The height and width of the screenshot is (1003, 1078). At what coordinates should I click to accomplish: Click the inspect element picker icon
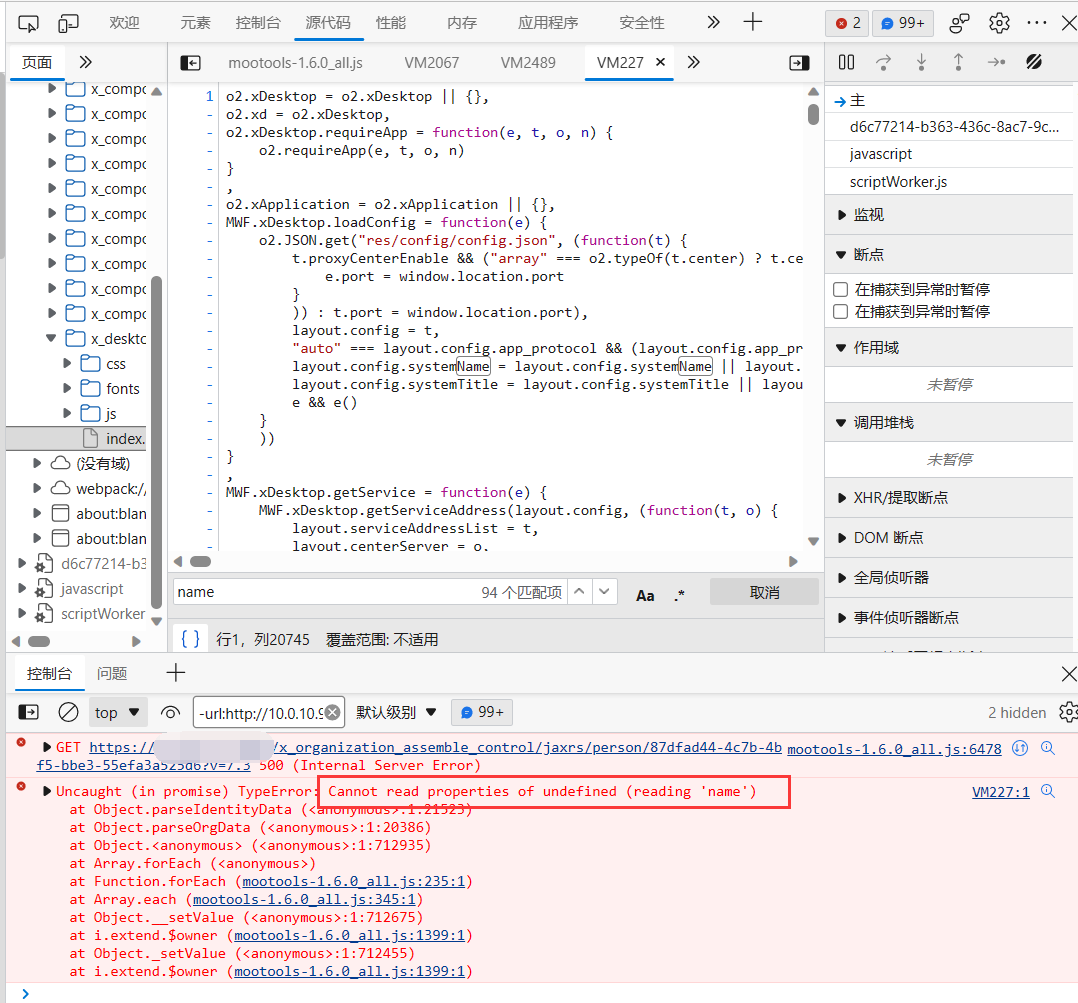29,23
